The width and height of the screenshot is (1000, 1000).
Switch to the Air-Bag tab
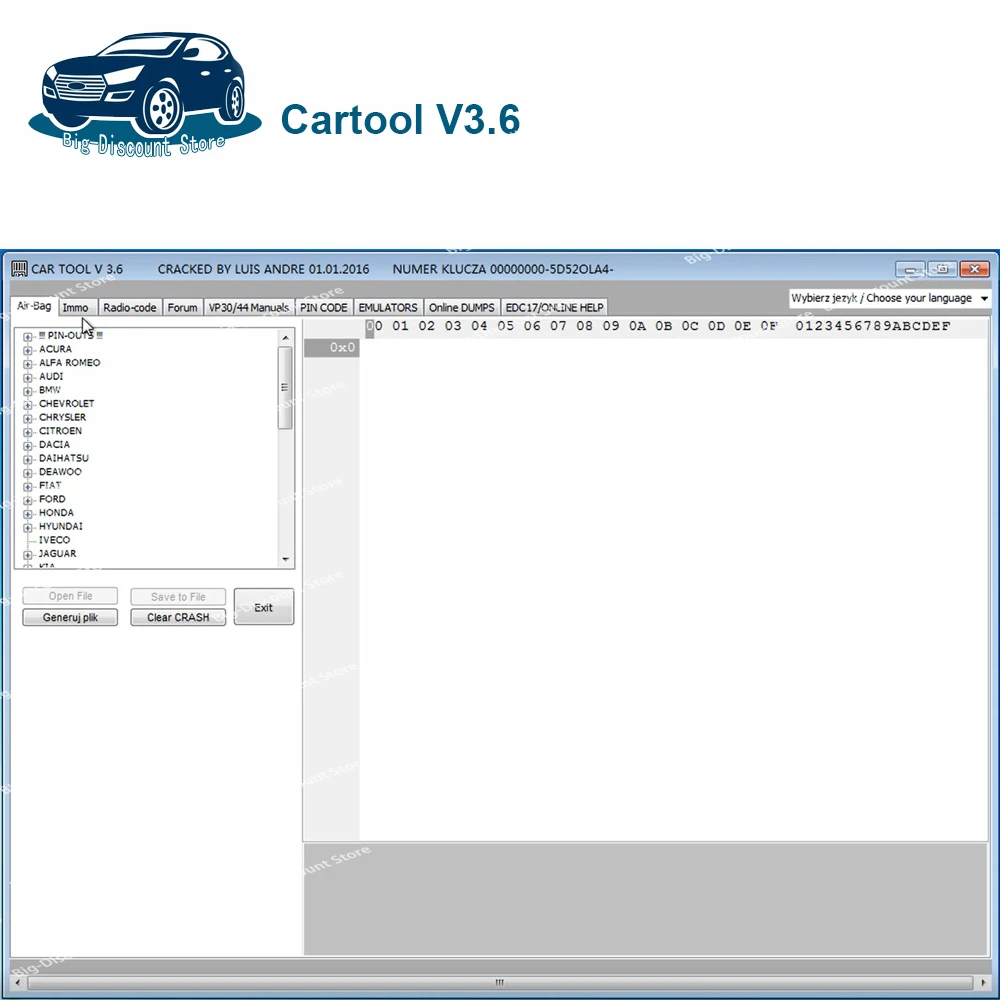coord(34,306)
